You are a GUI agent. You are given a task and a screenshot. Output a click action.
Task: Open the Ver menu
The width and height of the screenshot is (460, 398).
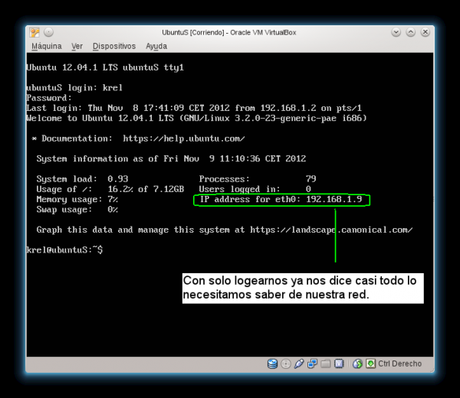pyautogui.click(x=77, y=46)
